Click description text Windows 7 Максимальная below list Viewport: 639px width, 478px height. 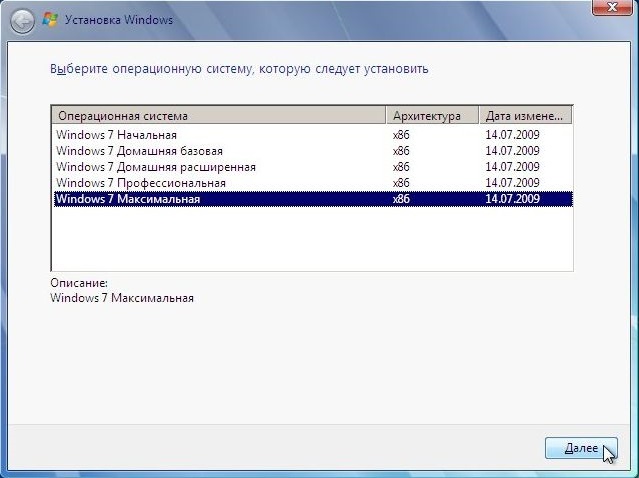point(122,298)
